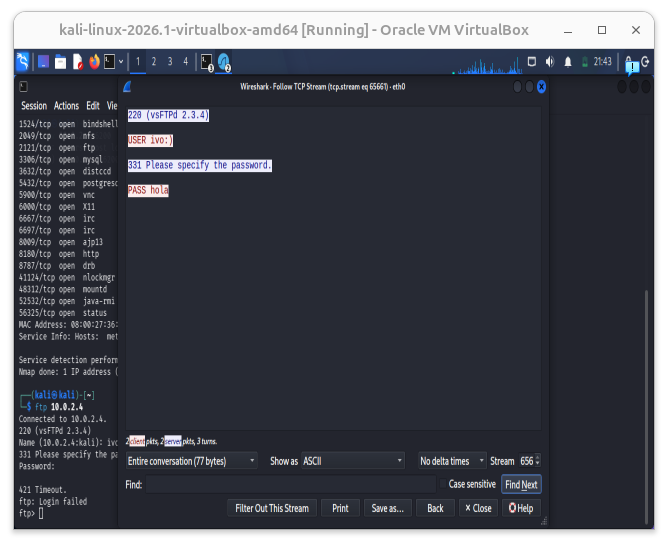Click the Wireshark fin icon in title bar

click(127, 87)
